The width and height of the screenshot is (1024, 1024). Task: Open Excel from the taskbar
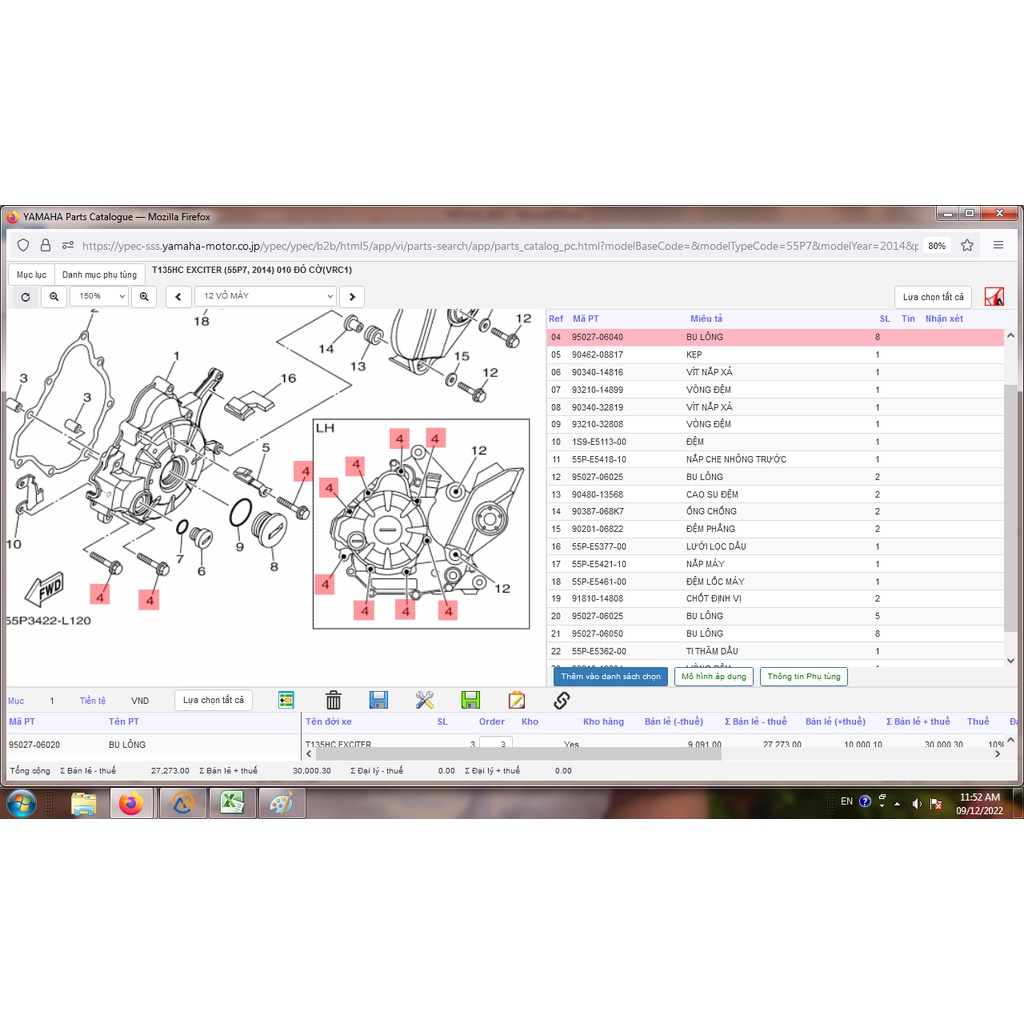pyautogui.click(x=232, y=804)
